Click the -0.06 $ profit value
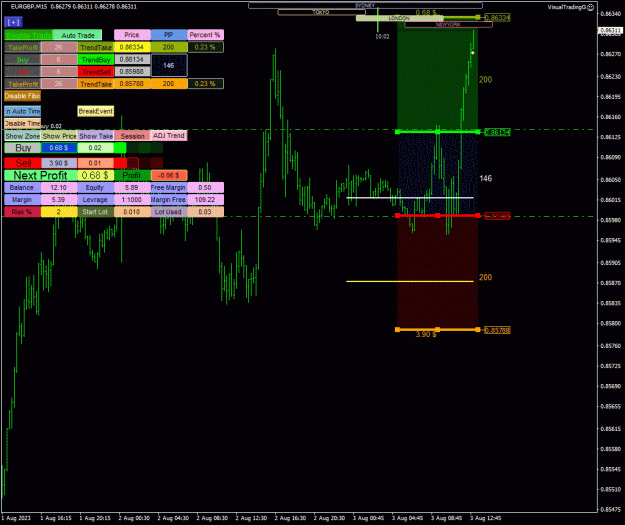Screen dimensions: 625x525 (169, 175)
